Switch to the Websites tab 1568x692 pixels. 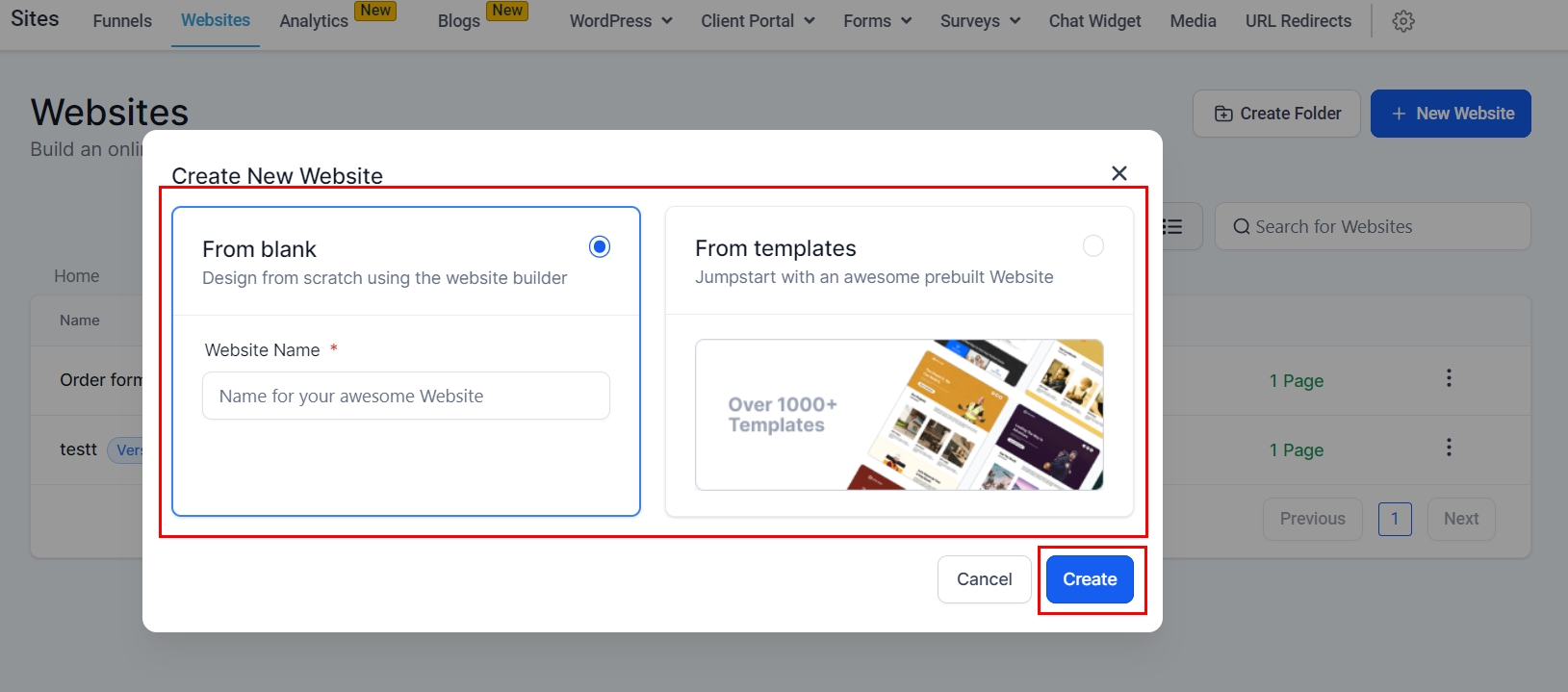[216, 20]
